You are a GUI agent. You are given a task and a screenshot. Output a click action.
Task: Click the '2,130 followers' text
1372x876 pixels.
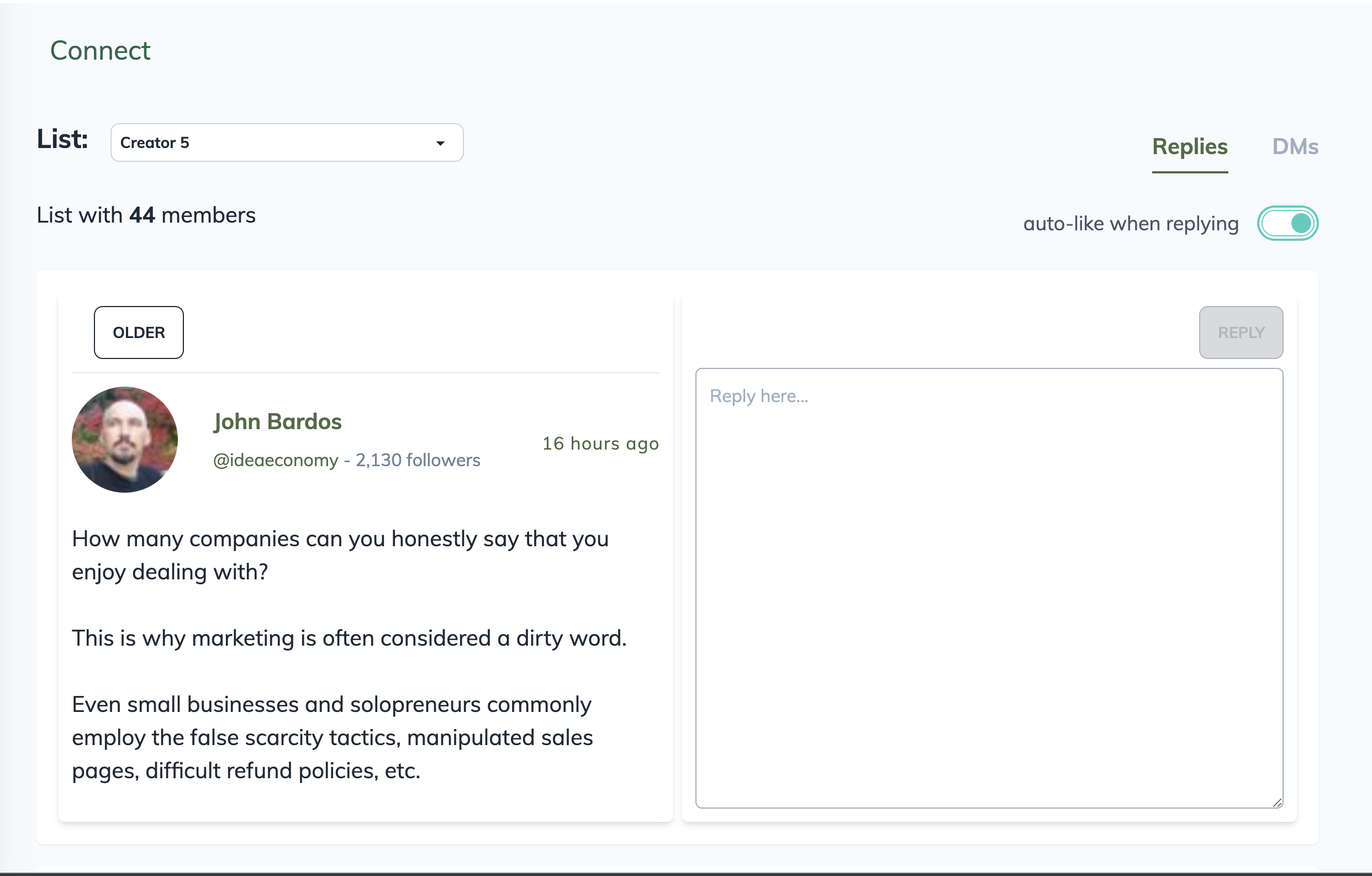coord(418,460)
